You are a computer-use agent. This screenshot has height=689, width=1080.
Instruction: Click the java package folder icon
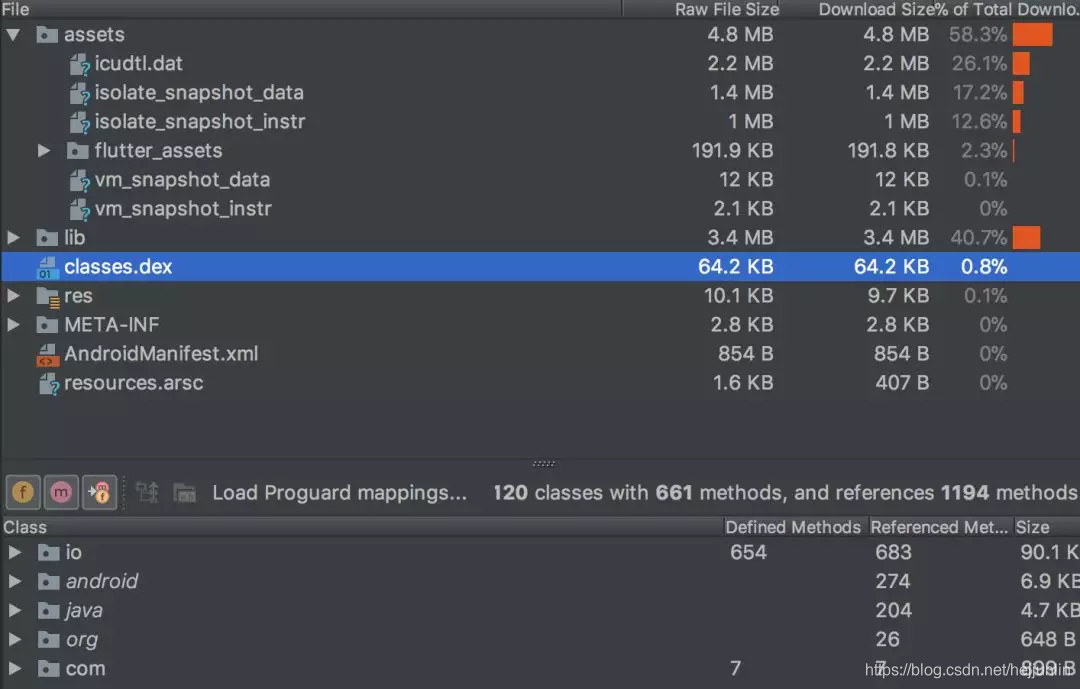48,610
